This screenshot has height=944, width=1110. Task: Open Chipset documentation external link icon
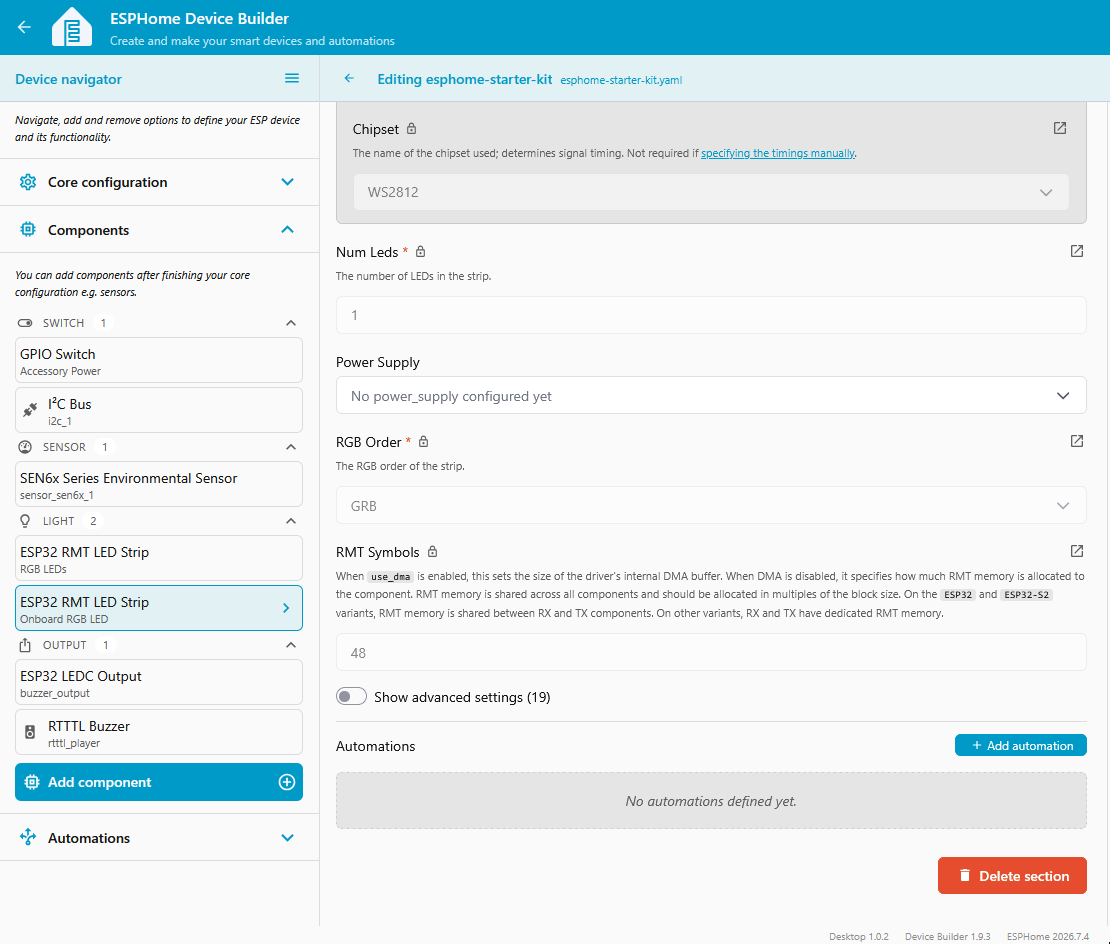1060,128
